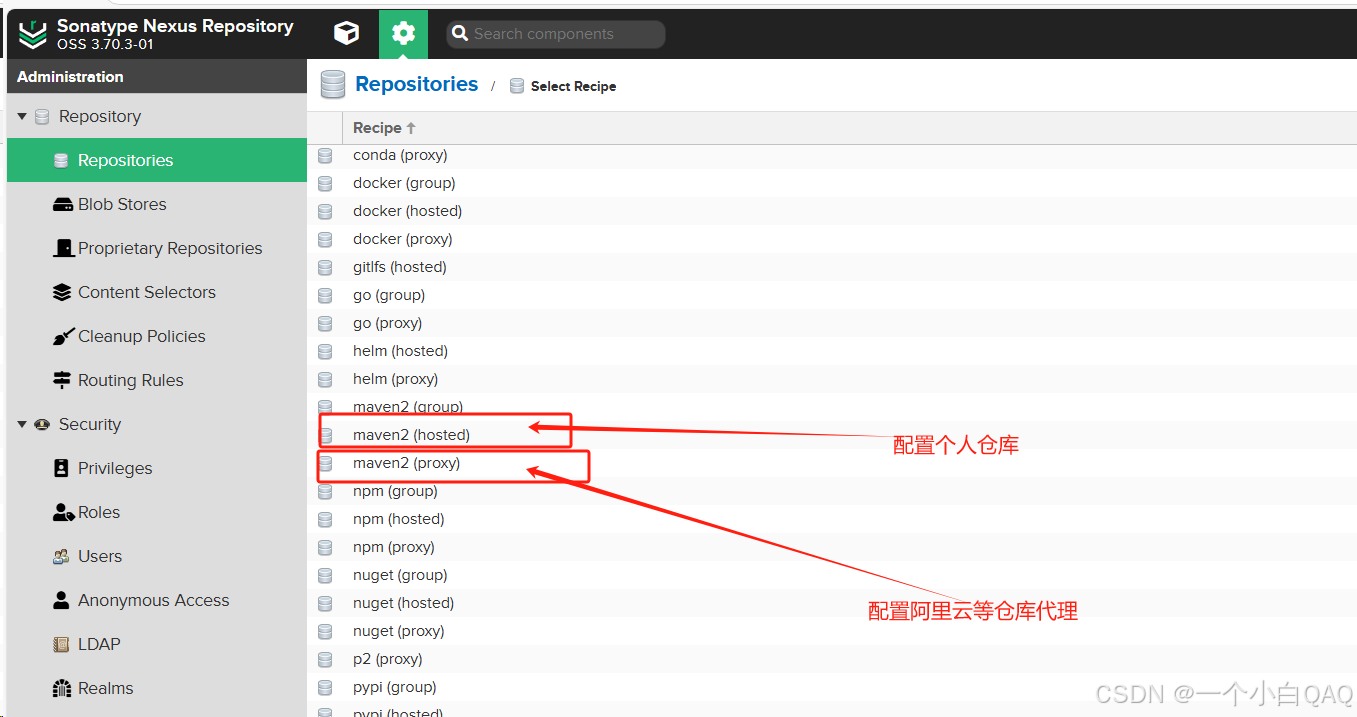Select the conda (proxy) recipe

click(832, 155)
